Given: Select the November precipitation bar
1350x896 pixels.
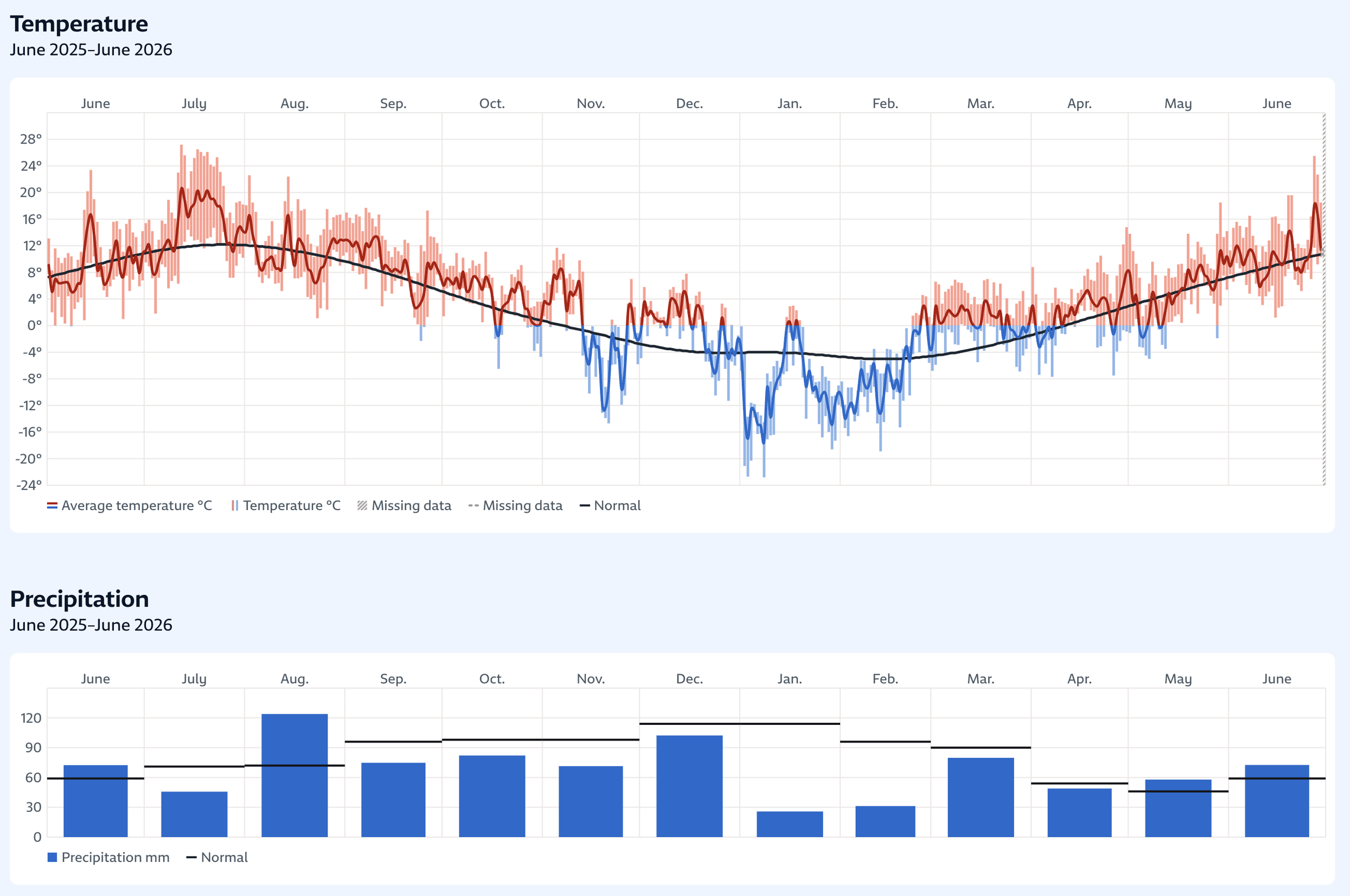Looking at the screenshot, I should 591,802.
